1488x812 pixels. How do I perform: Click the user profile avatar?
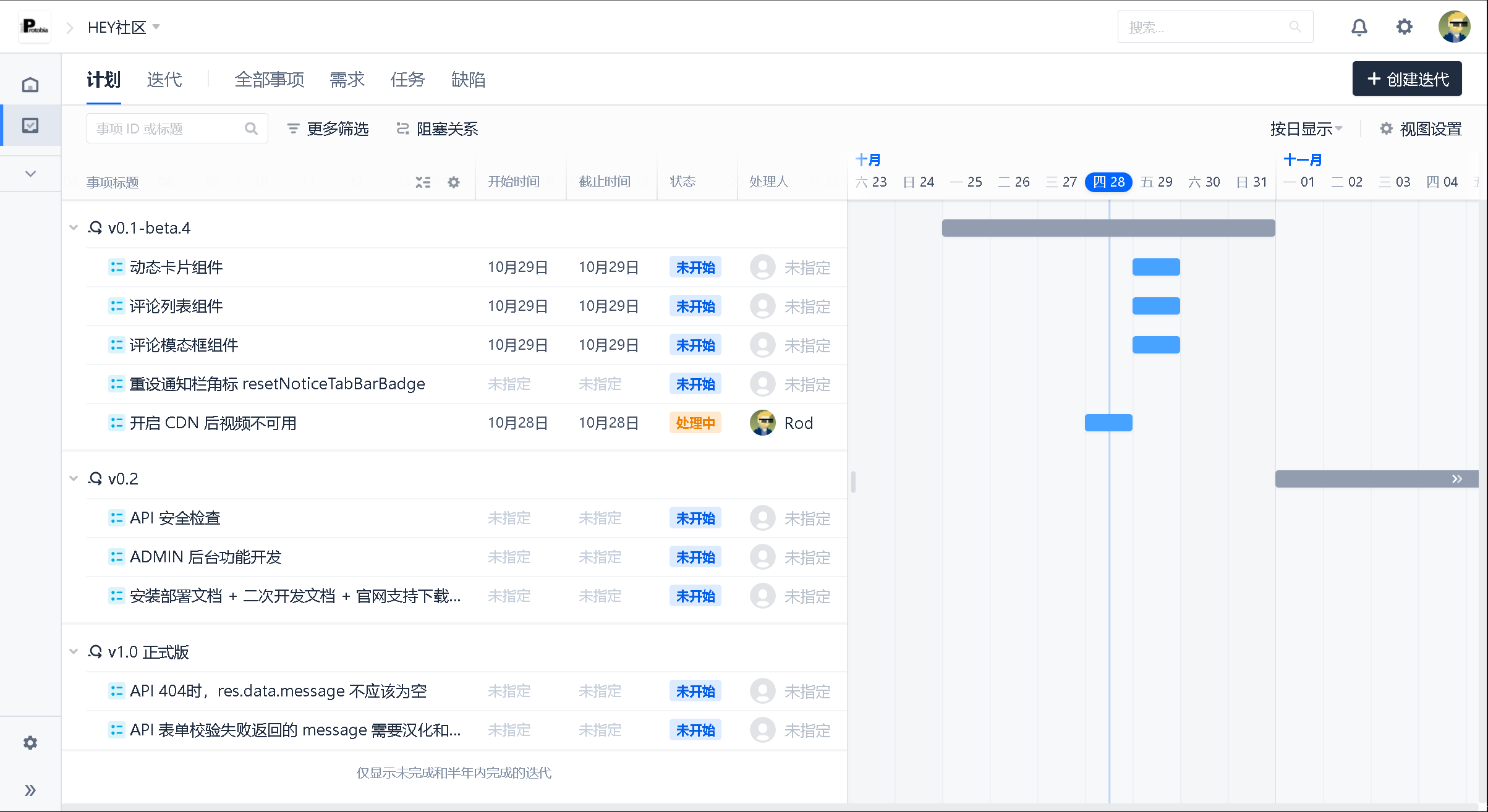click(1454, 27)
